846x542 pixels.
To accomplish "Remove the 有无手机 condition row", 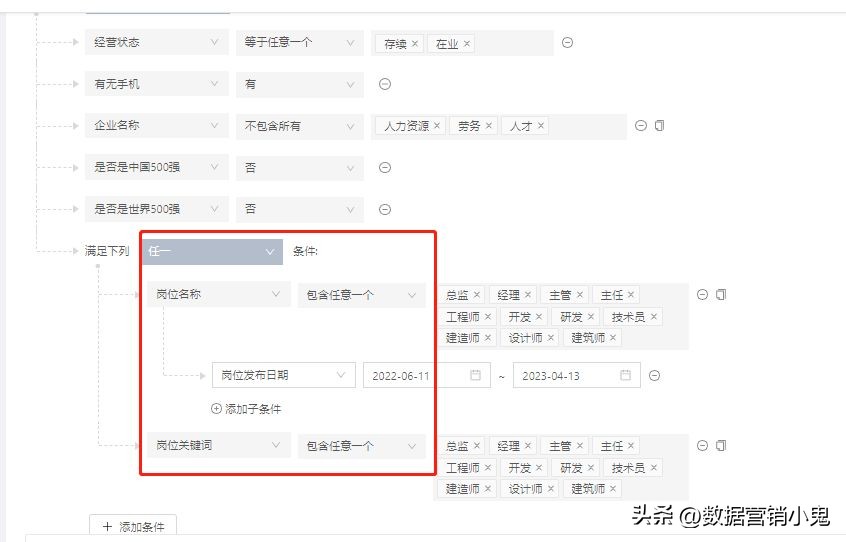I will 385,84.
